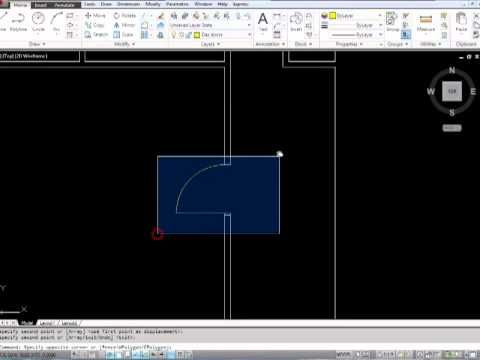480x360 pixels.
Task: Click ViewCube East compass label
Action: point(473,91)
